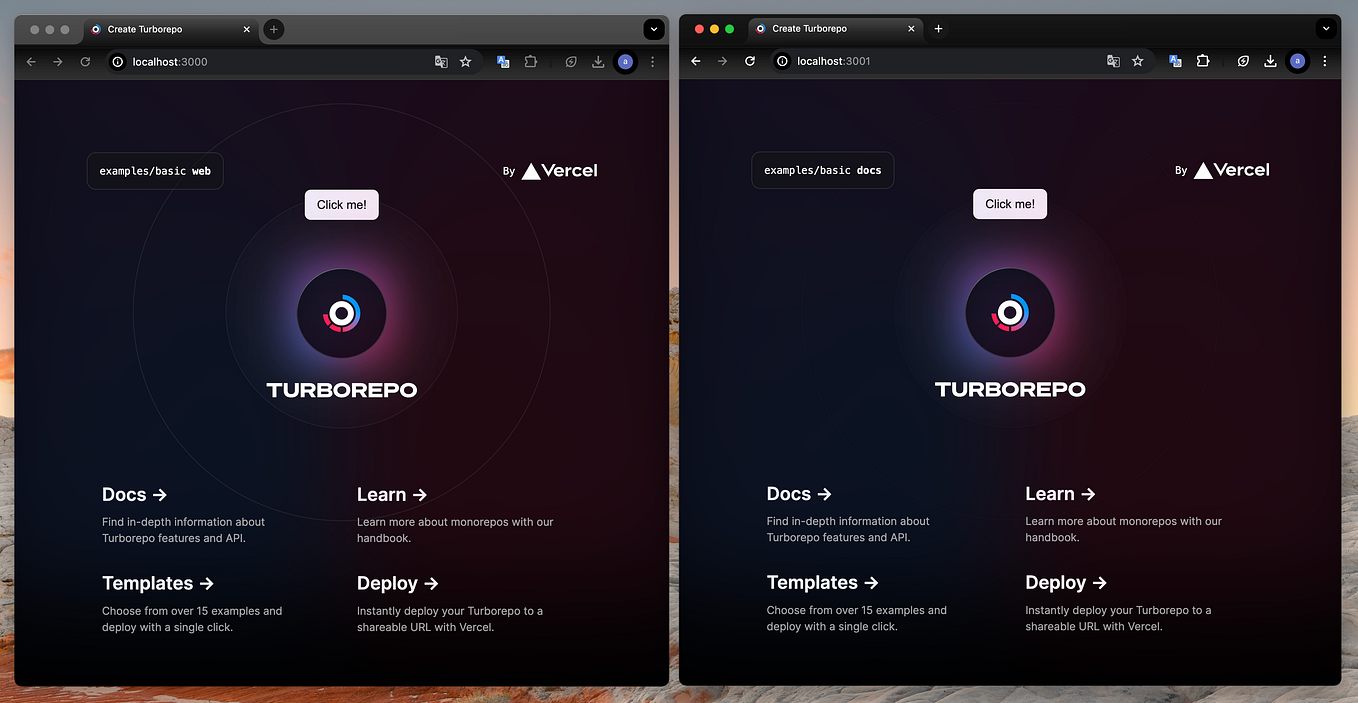
Task: Click Vercel logo in localhost:3001 page
Action: click(x=1232, y=170)
